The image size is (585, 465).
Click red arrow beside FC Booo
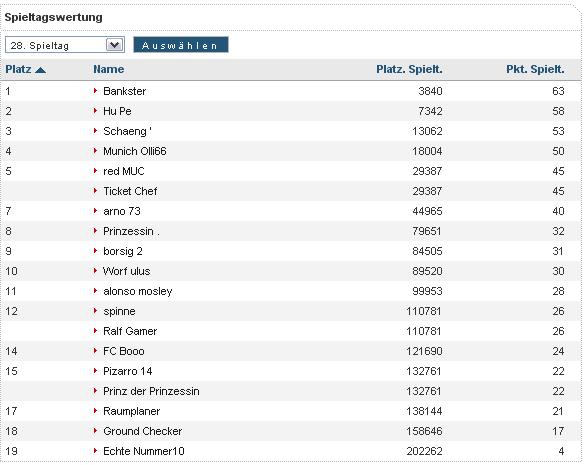[96, 351]
